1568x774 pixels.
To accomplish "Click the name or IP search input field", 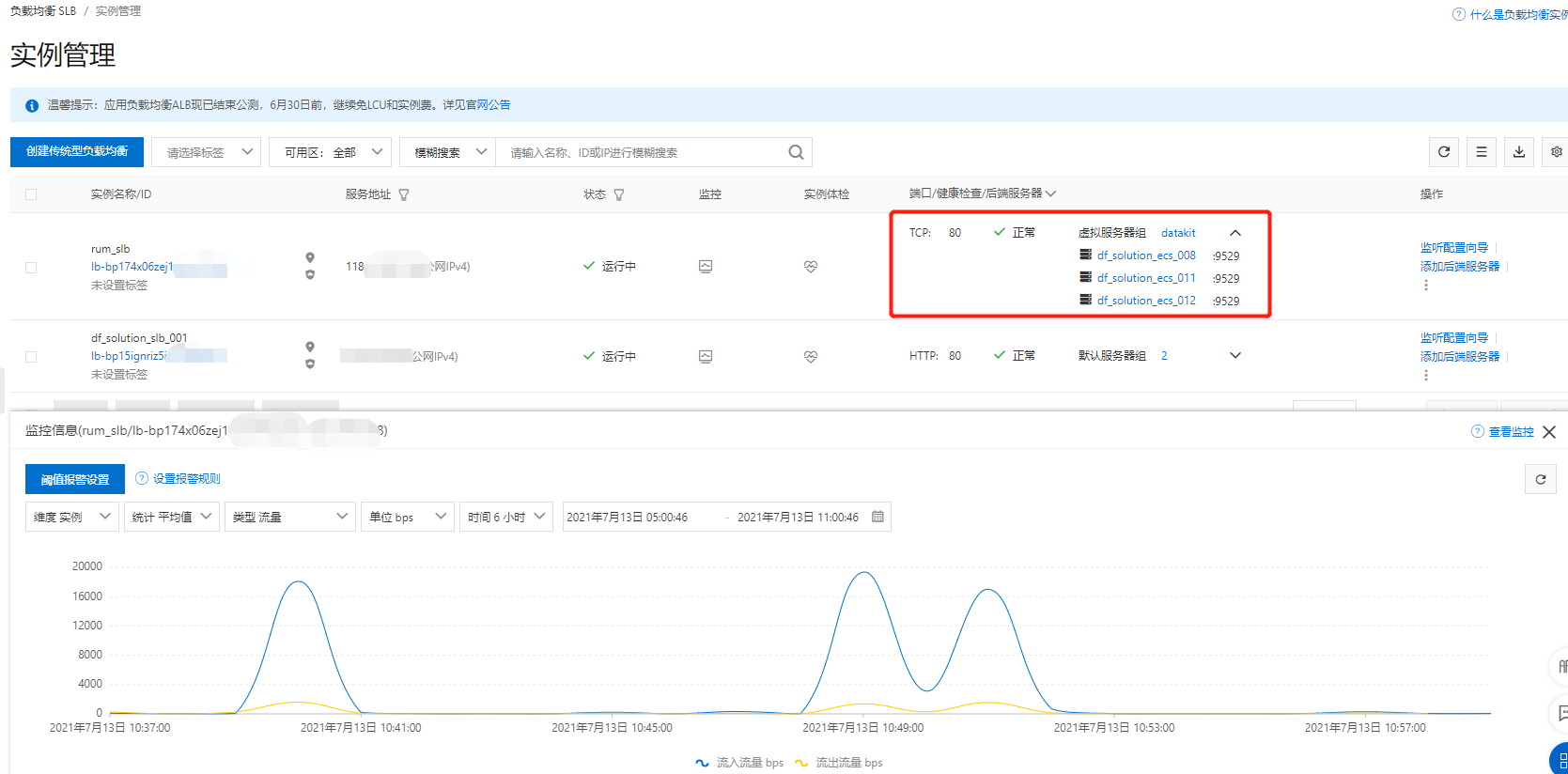I will click(x=643, y=152).
